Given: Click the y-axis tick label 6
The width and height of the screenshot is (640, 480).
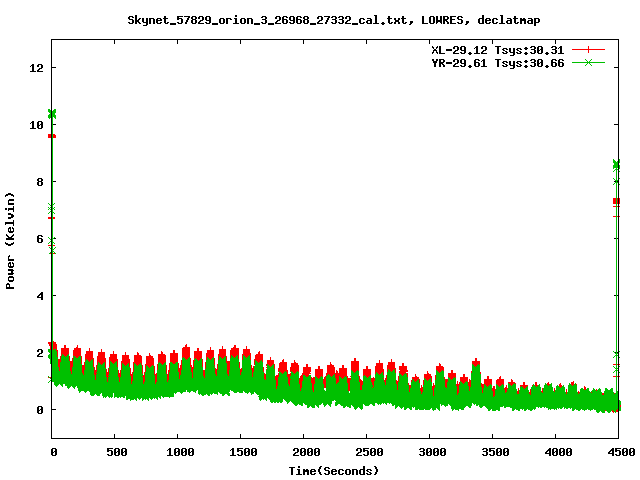Looking at the screenshot, I should click(40, 239).
